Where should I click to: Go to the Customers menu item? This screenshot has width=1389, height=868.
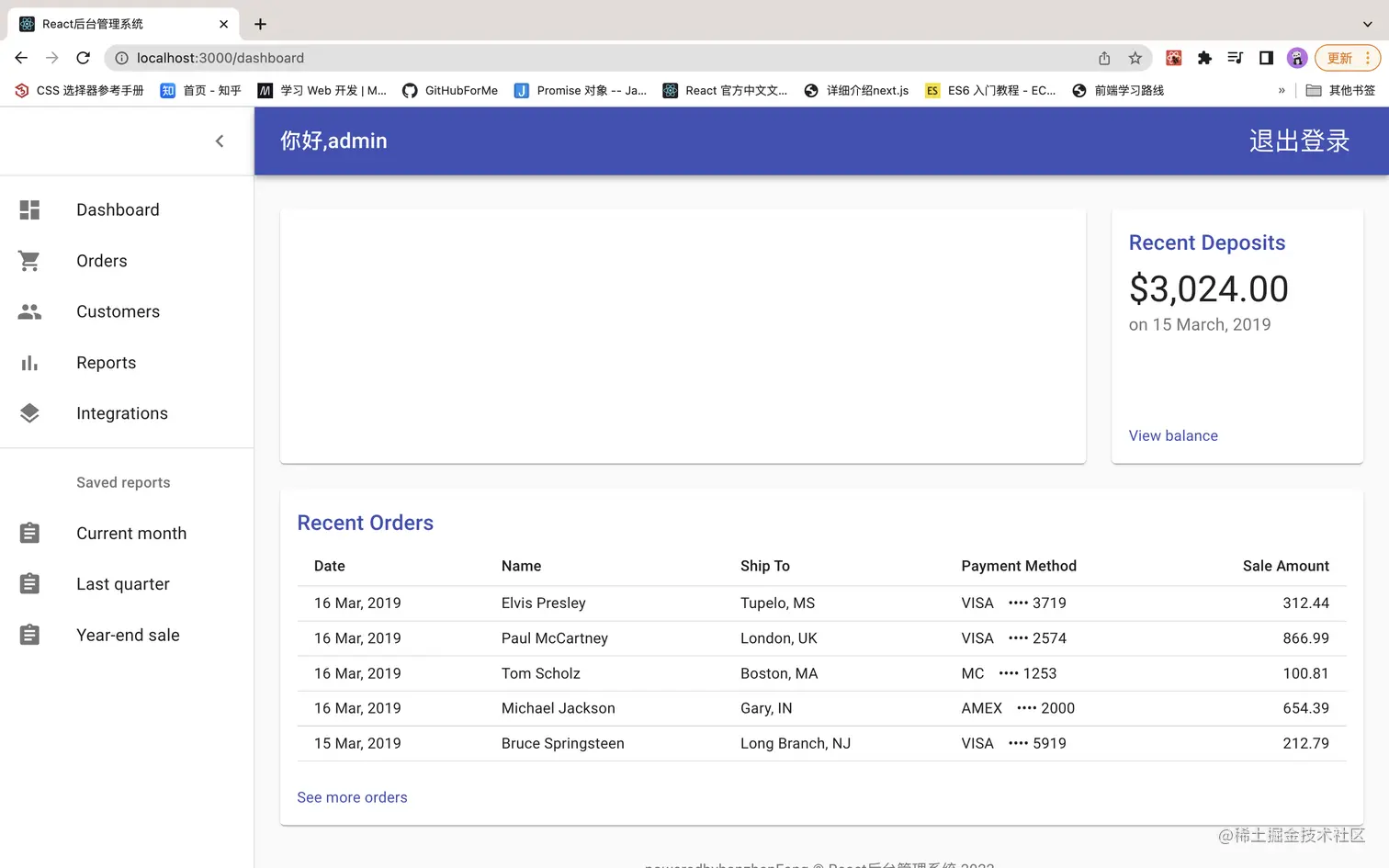(127, 311)
